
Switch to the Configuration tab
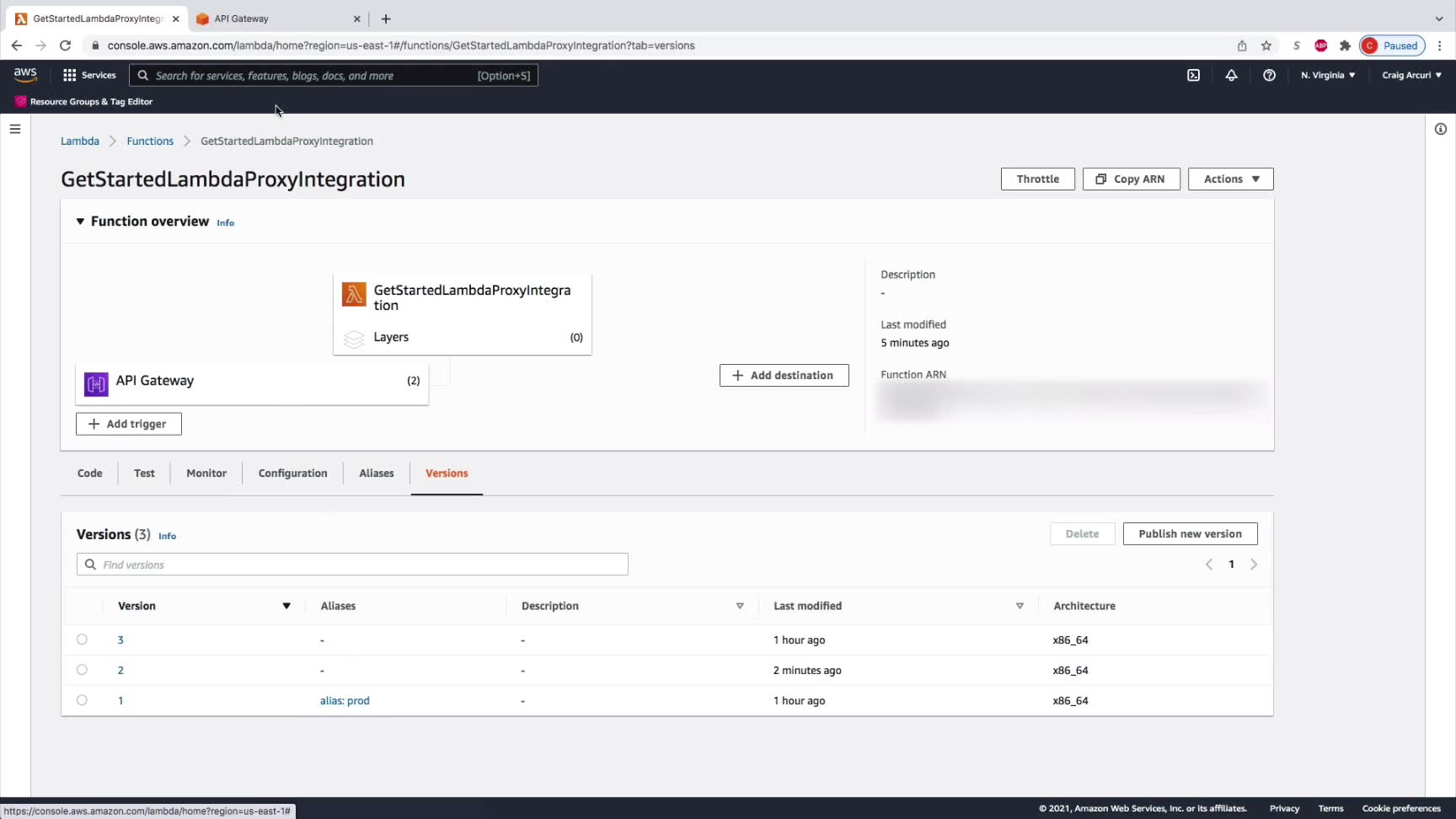pos(292,474)
